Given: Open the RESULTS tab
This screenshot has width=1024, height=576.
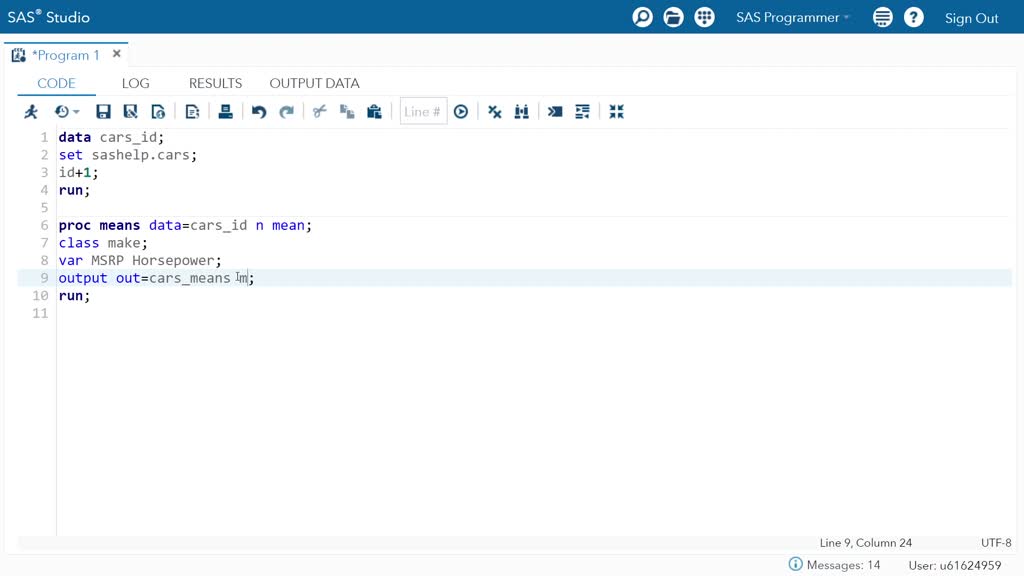Looking at the screenshot, I should (x=216, y=83).
